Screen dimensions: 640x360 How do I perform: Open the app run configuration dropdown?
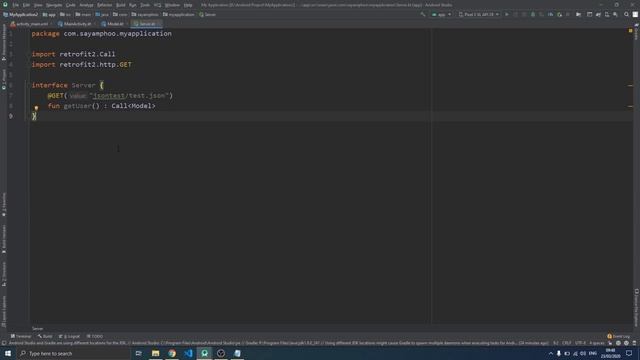(x=441, y=14)
